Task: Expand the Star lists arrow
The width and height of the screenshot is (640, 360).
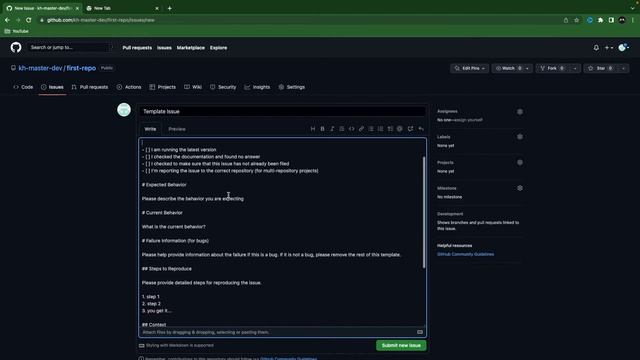Action: click(x=623, y=69)
